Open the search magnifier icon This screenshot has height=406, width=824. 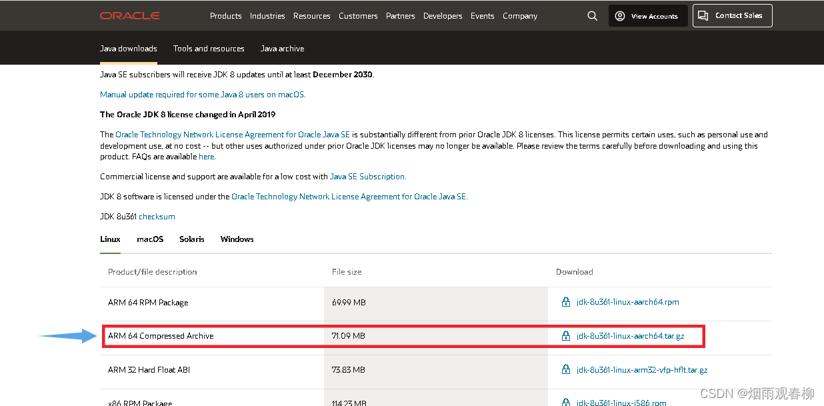[592, 16]
